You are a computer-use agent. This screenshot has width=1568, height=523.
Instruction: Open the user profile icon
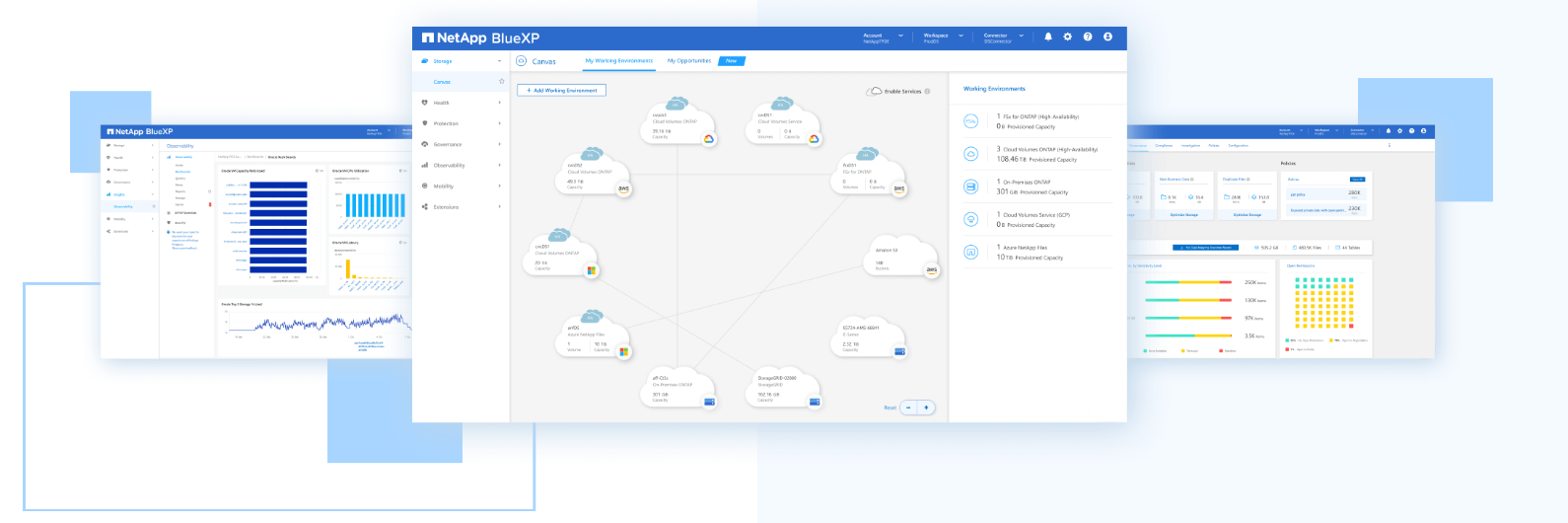click(x=1107, y=37)
